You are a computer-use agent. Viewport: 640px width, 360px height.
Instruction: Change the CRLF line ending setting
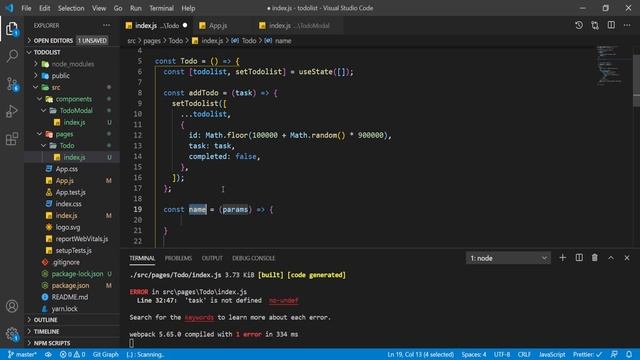point(524,354)
